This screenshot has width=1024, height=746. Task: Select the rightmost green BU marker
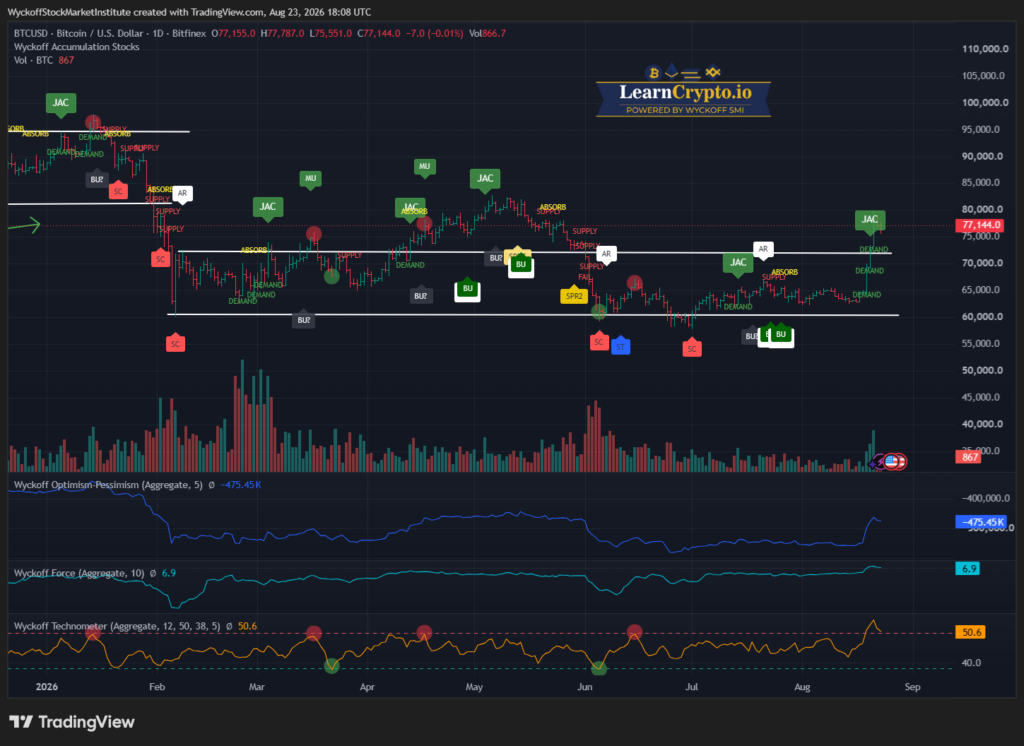pyautogui.click(x=781, y=334)
